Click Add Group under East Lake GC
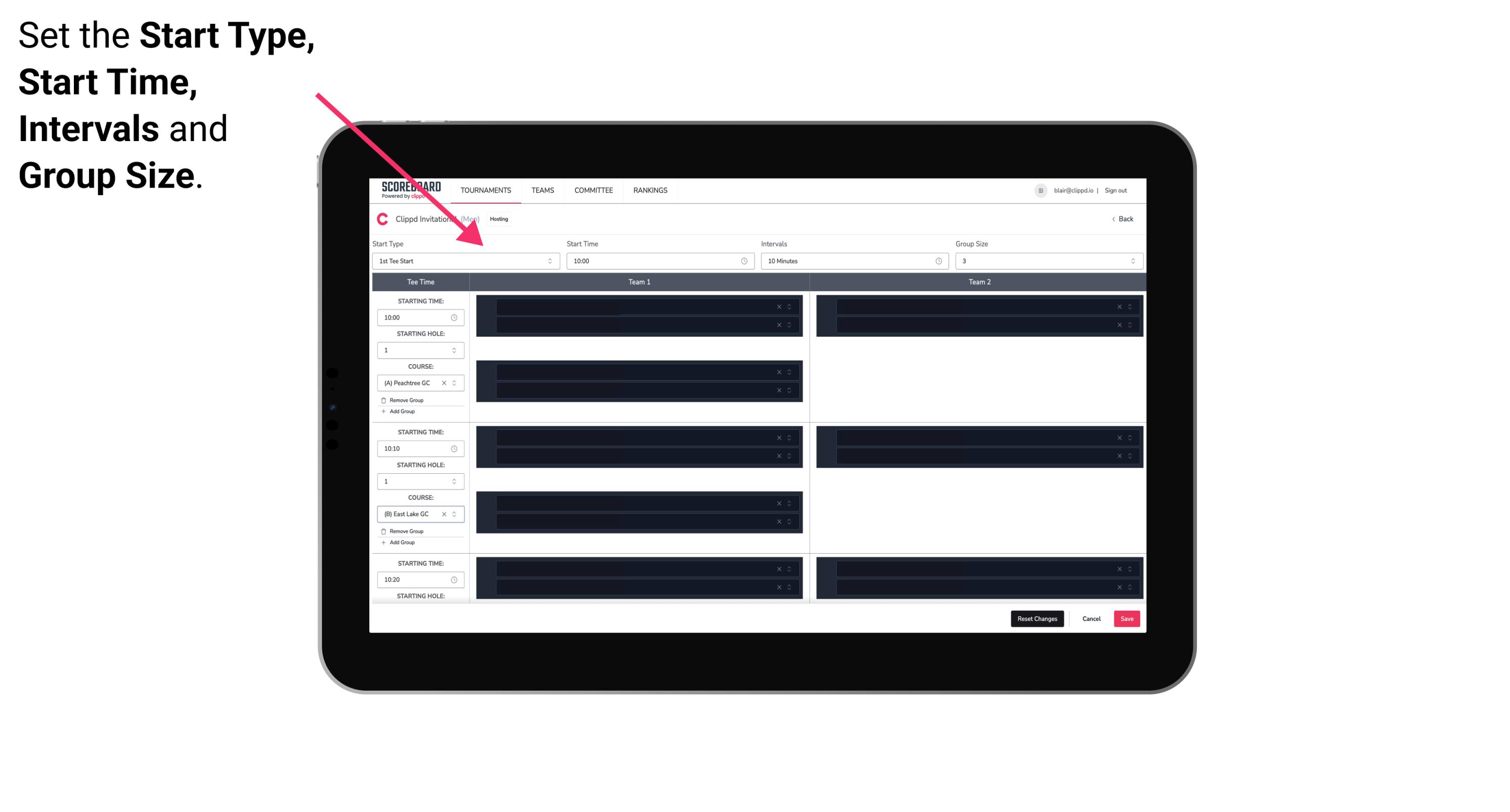This screenshot has width=1510, height=812. [400, 542]
